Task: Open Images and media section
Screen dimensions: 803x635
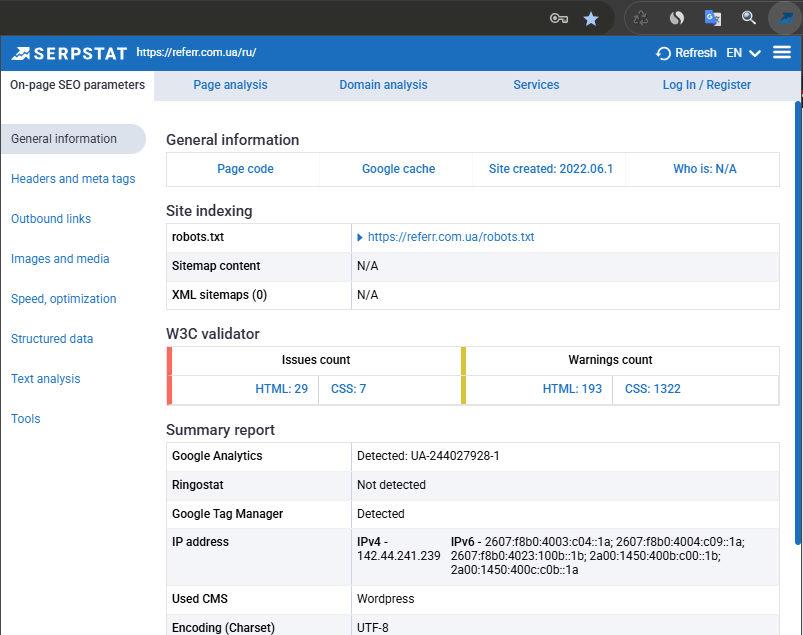Action: (x=60, y=259)
